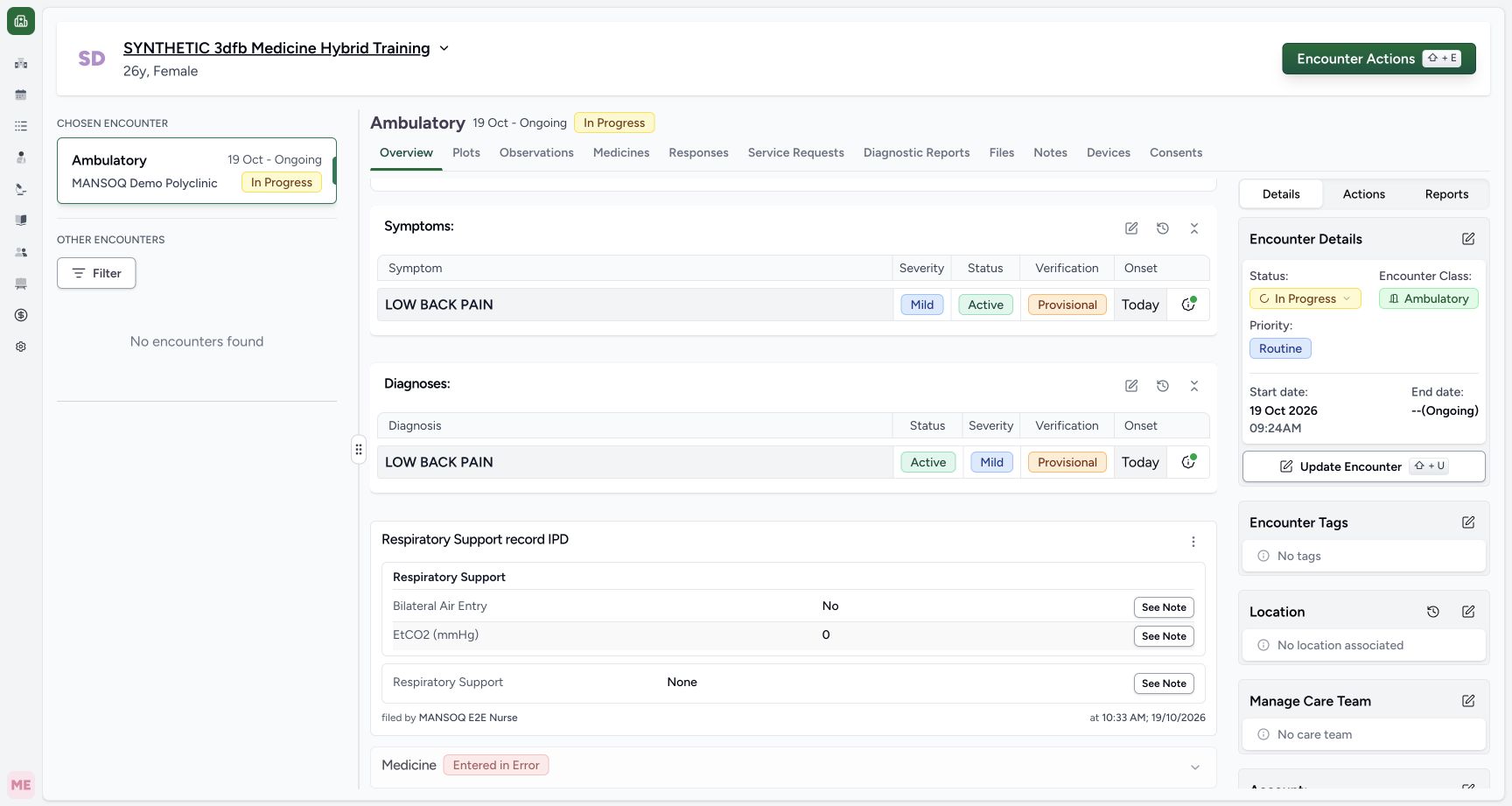Viewport: 1512px width, 806px height.
Task: Click the bed sidebar icon
Action: coord(21,284)
